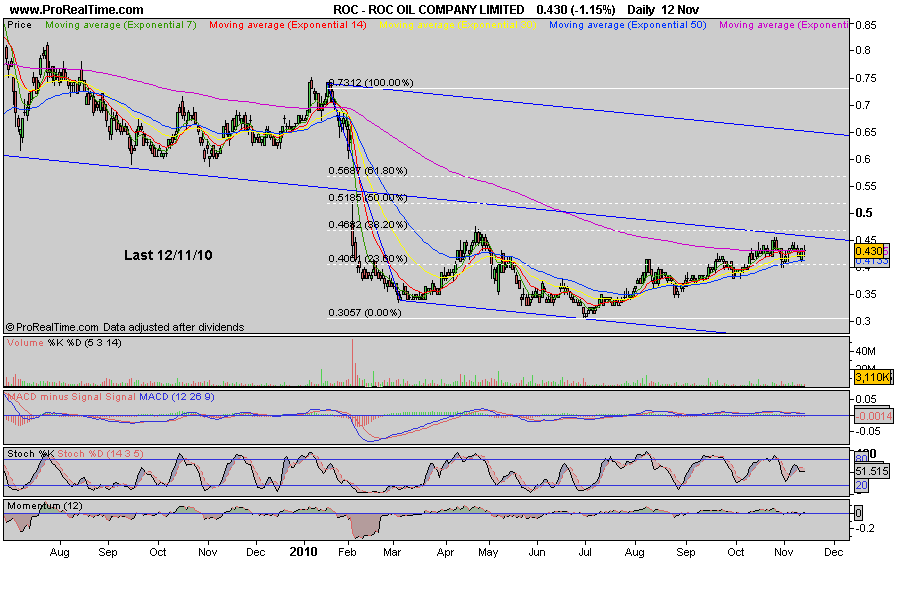
Task: Click the -0.2 momentum axis value
Action: (865, 528)
